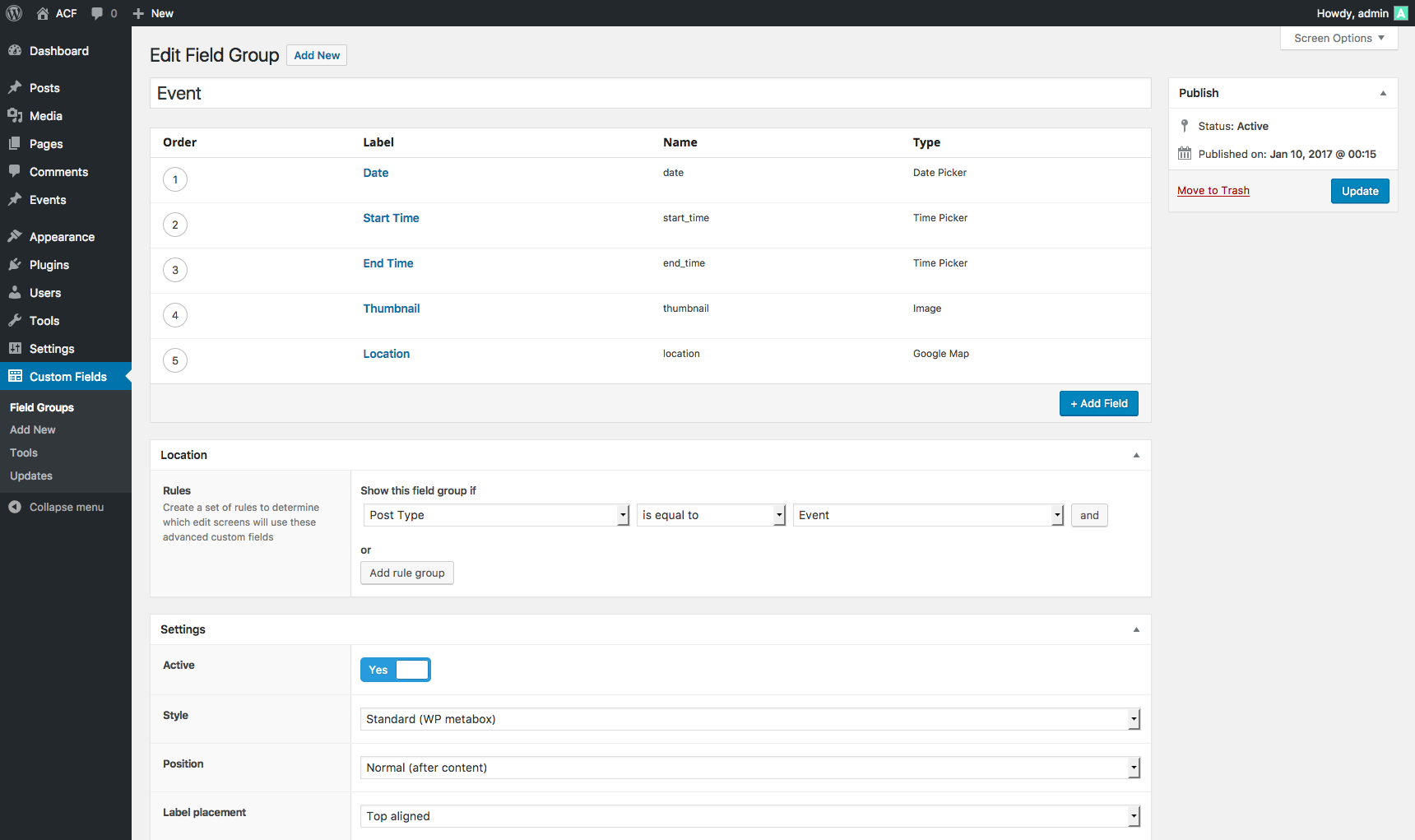
Task: Collapse the Publish panel with its arrow
Action: [1383, 93]
